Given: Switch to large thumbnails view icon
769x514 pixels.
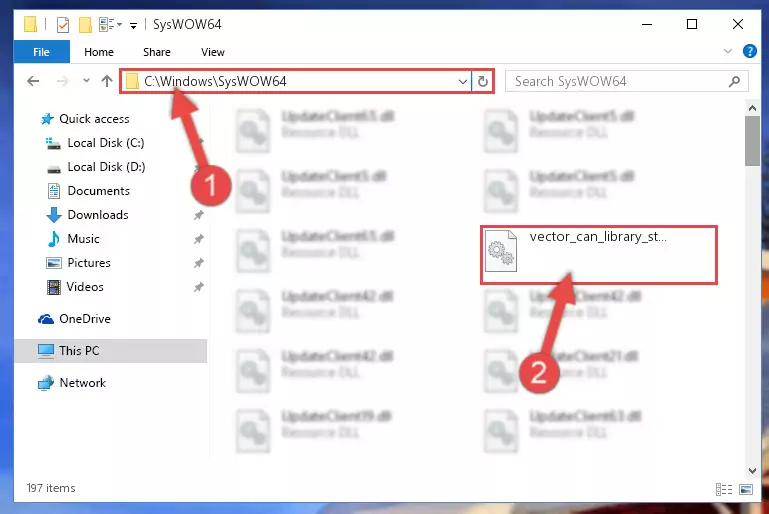Looking at the screenshot, I should point(746,489).
